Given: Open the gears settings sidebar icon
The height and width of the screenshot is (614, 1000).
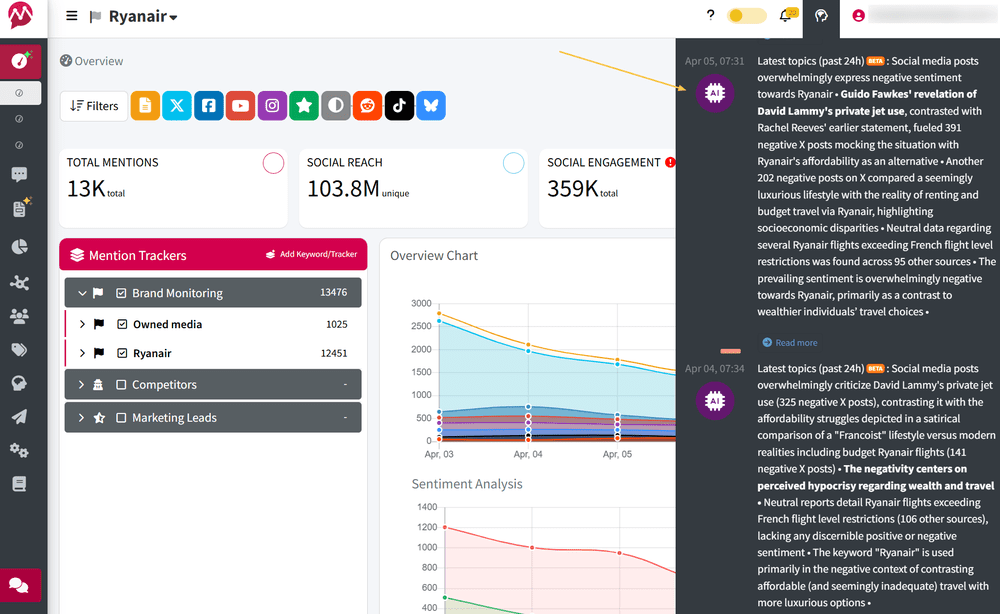Looking at the screenshot, I should [x=19, y=451].
